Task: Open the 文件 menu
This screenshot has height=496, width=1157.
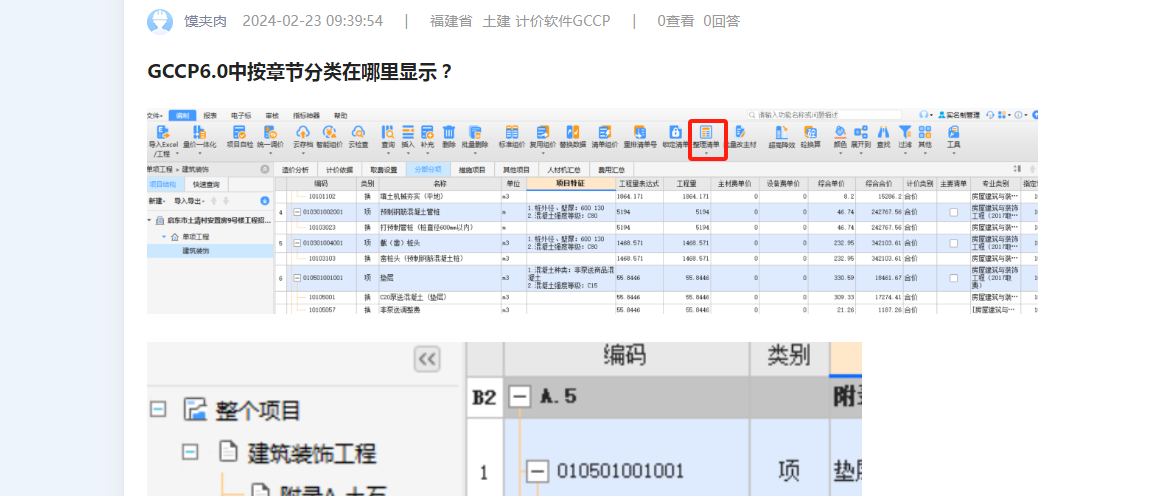Action: coord(154,115)
